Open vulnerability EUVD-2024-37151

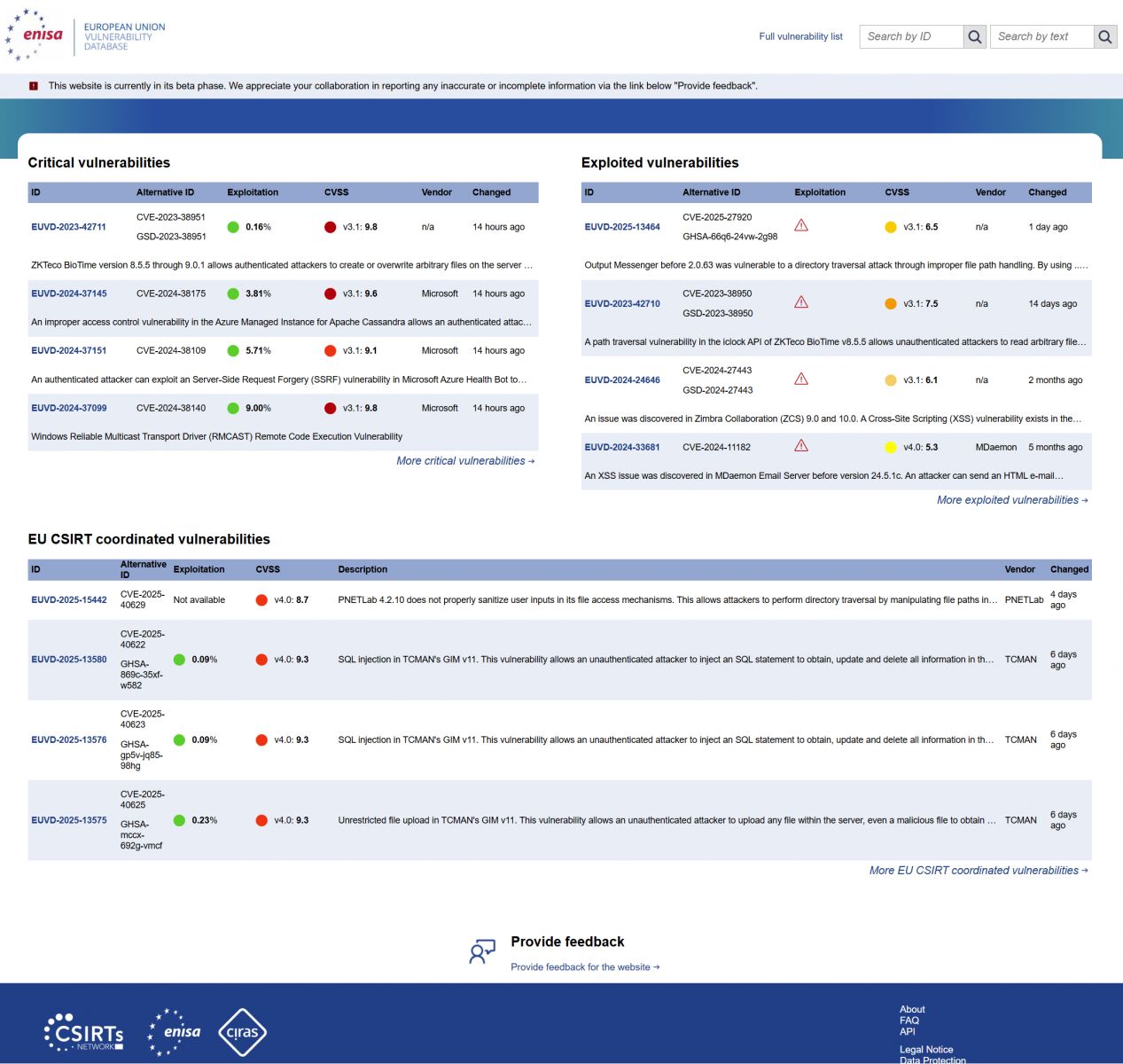click(68, 351)
